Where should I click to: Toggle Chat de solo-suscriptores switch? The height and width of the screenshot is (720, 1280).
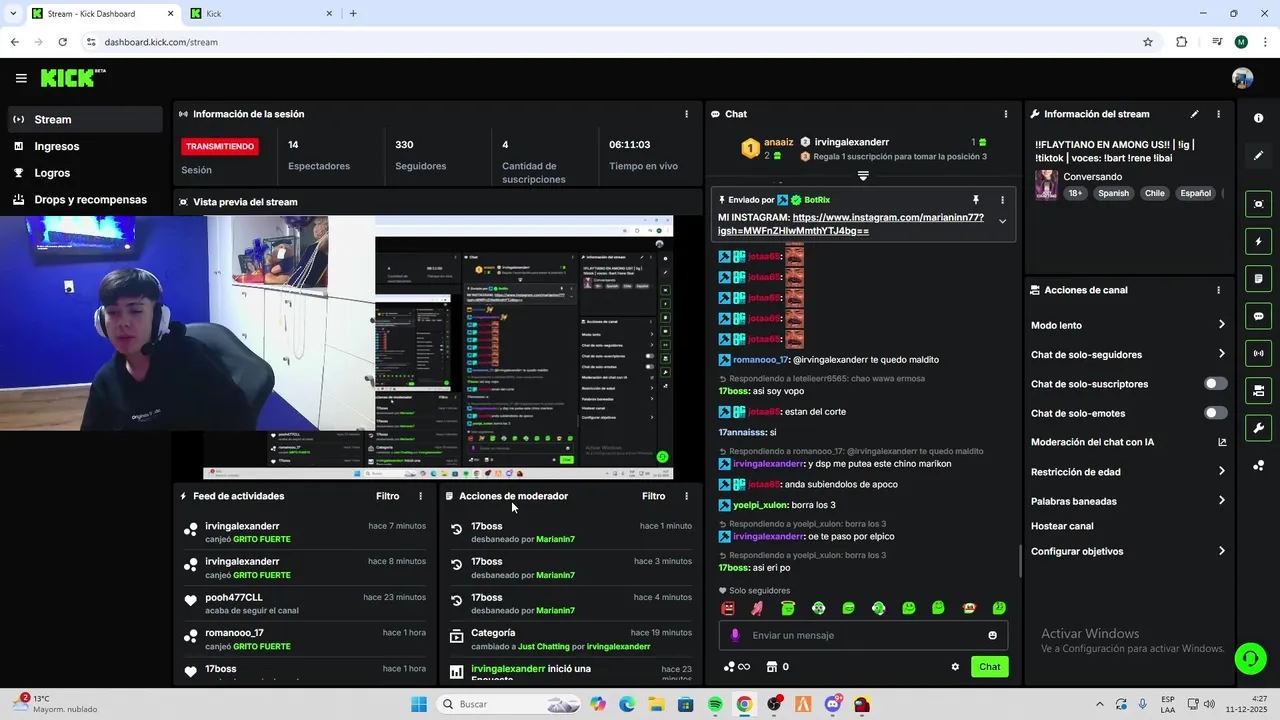[1215, 384]
